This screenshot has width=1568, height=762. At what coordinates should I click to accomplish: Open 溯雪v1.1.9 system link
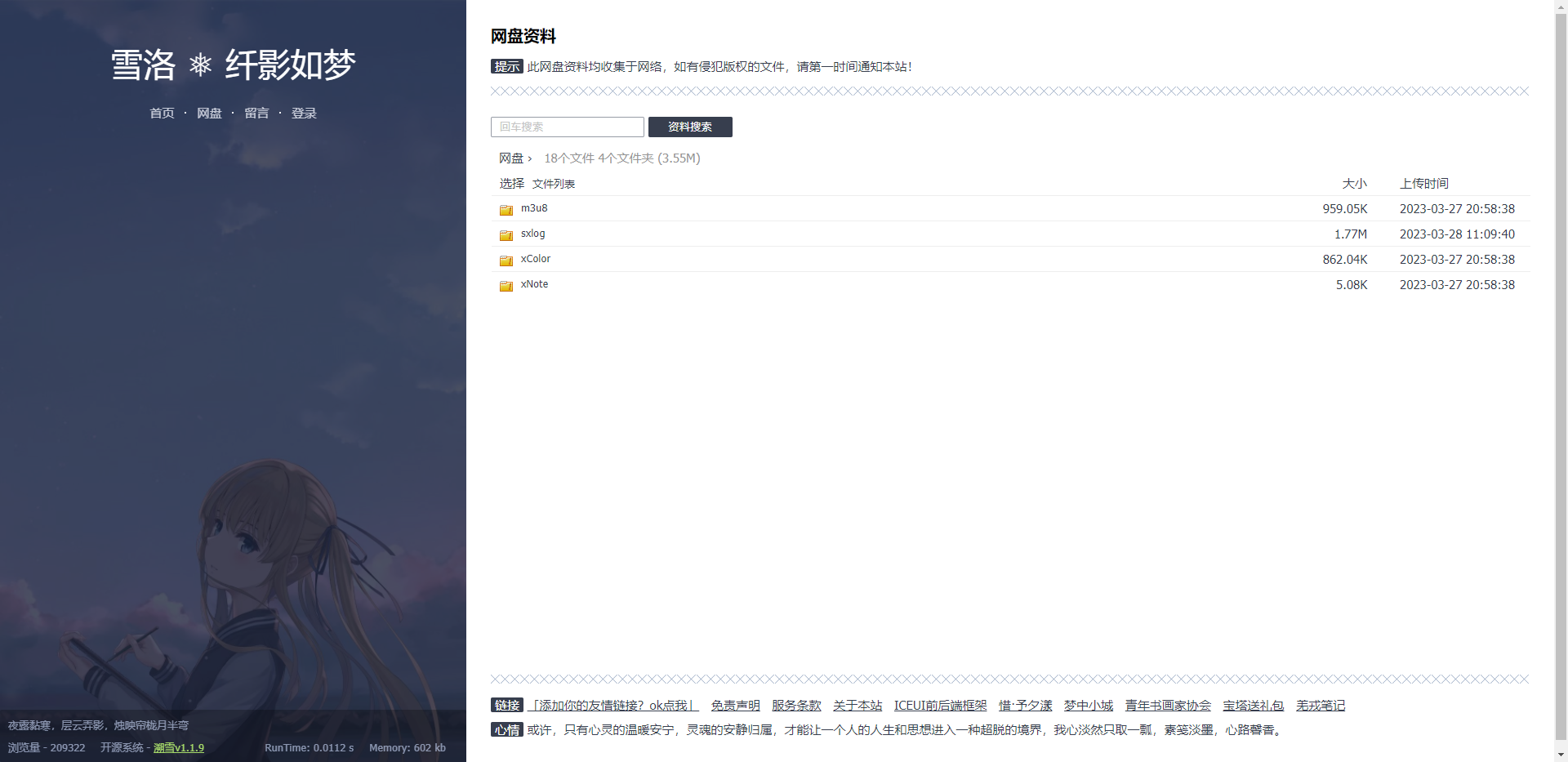(x=179, y=748)
